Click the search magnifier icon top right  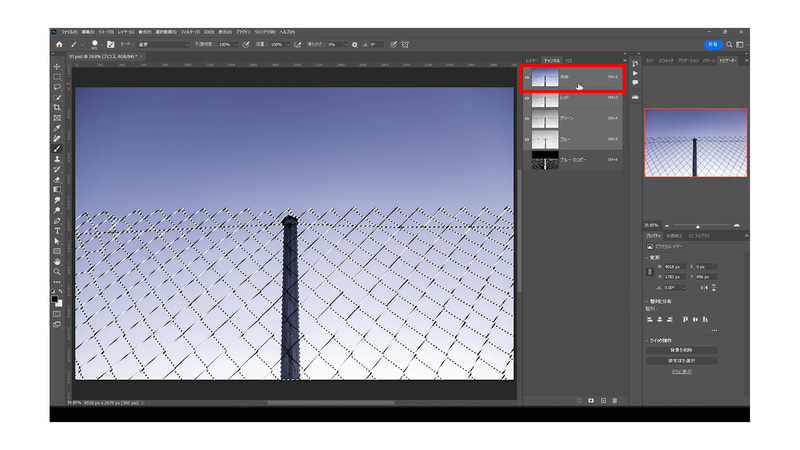pyautogui.click(x=729, y=44)
